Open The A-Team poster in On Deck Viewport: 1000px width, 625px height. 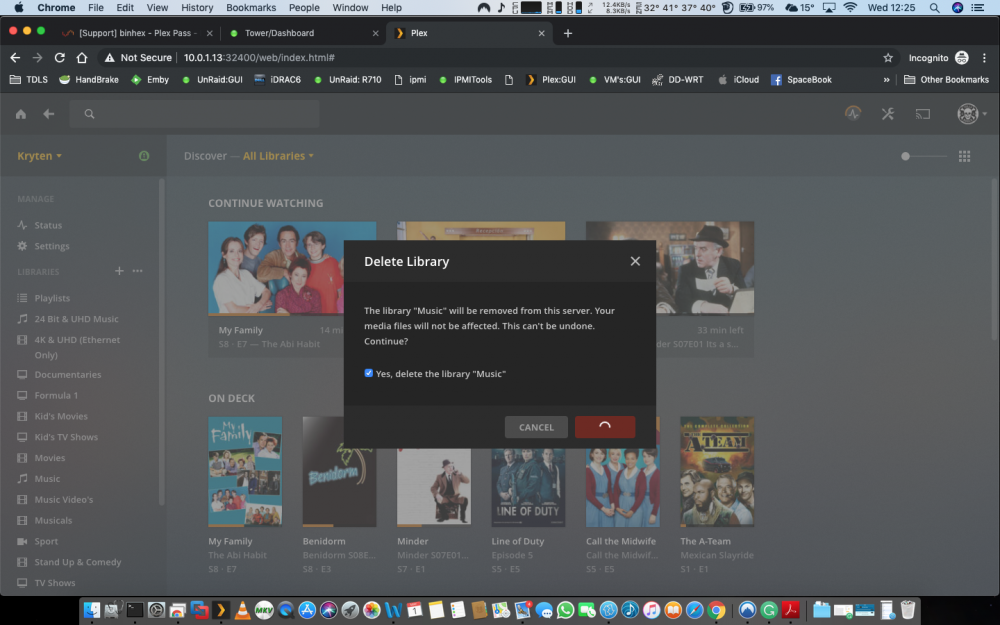pyautogui.click(x=717, y=472)
